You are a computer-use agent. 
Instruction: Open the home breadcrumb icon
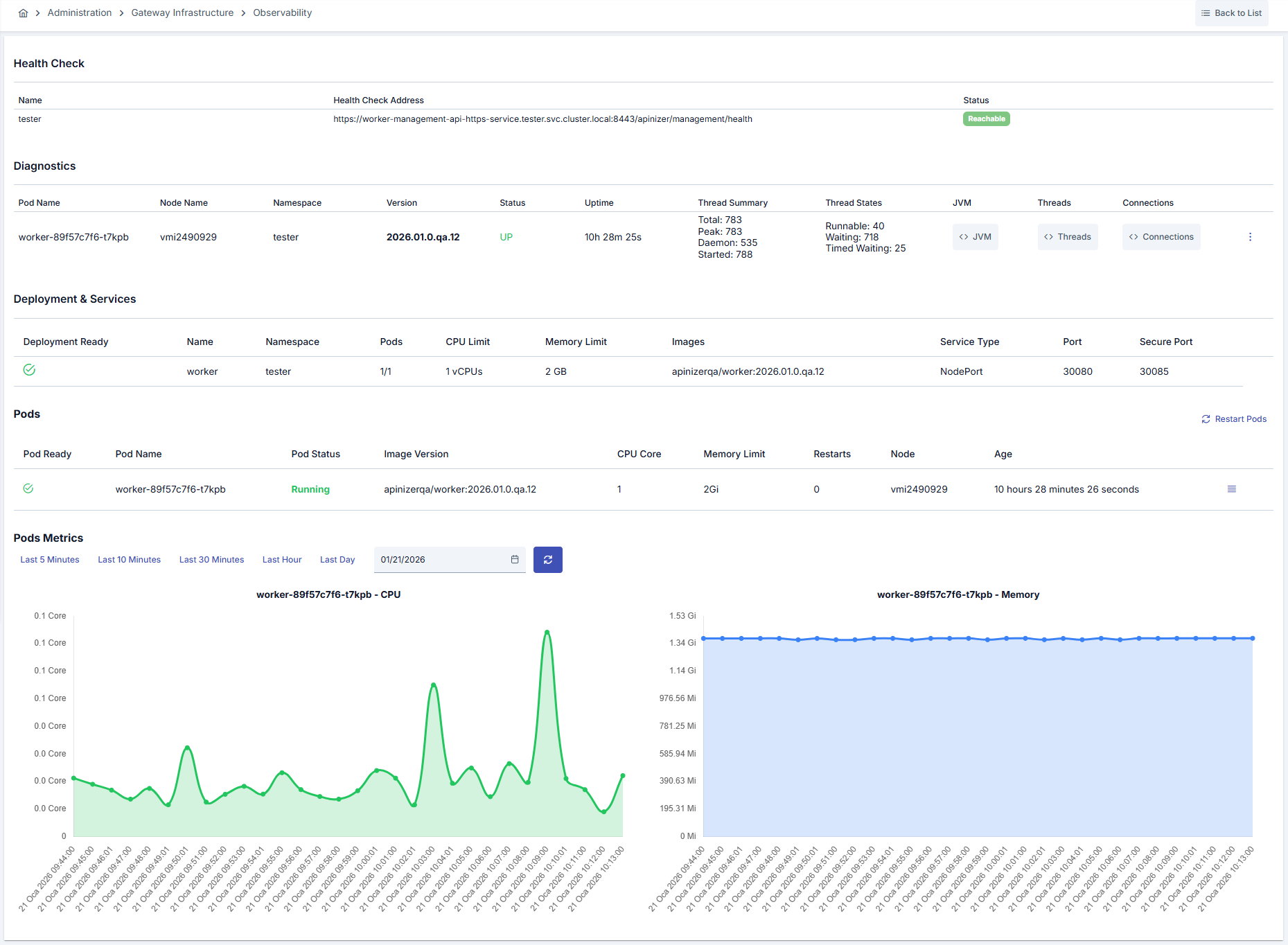coord(23,13)
